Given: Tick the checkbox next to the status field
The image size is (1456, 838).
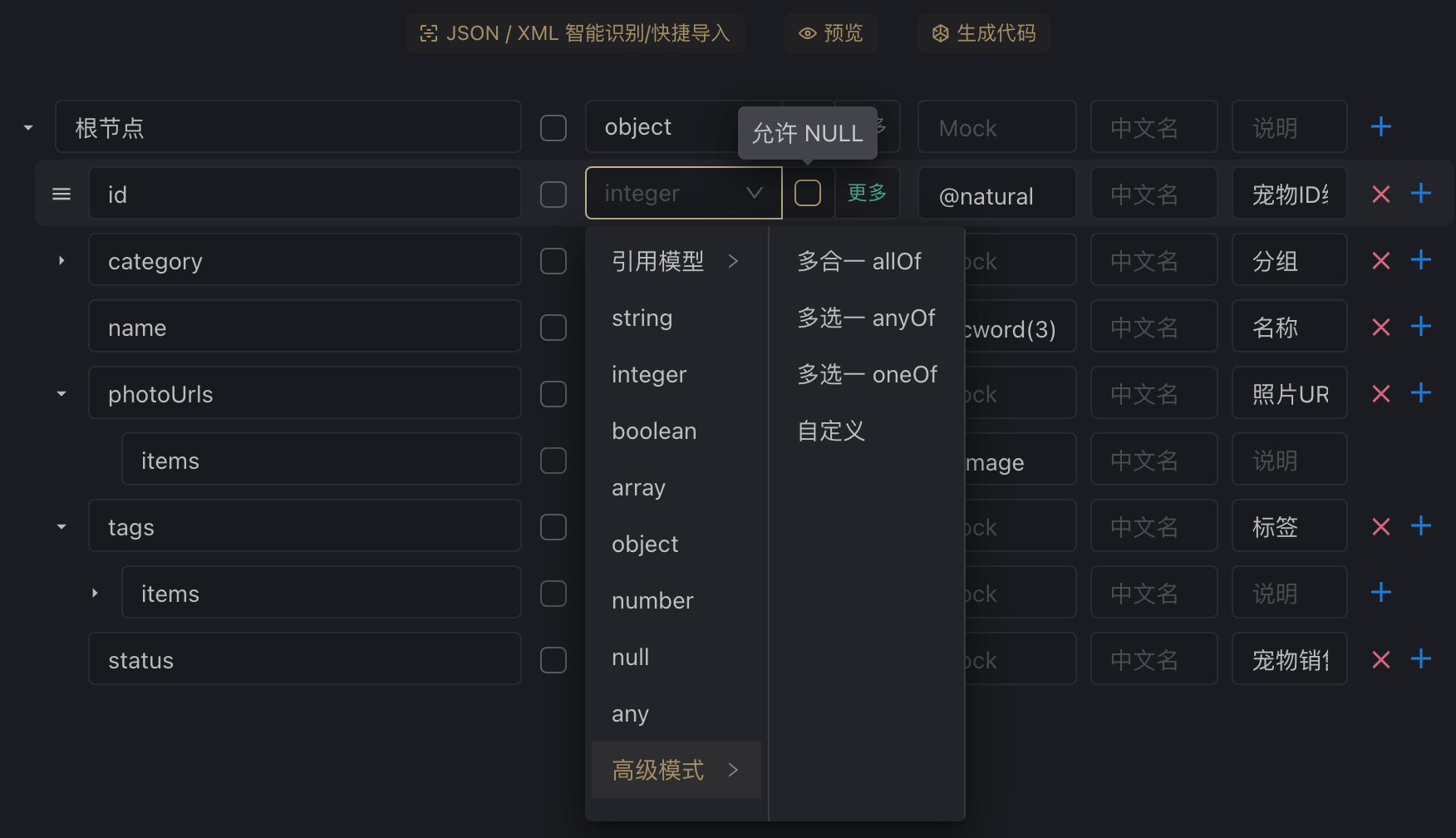Looking at the screenshot, I should [553, 659].
